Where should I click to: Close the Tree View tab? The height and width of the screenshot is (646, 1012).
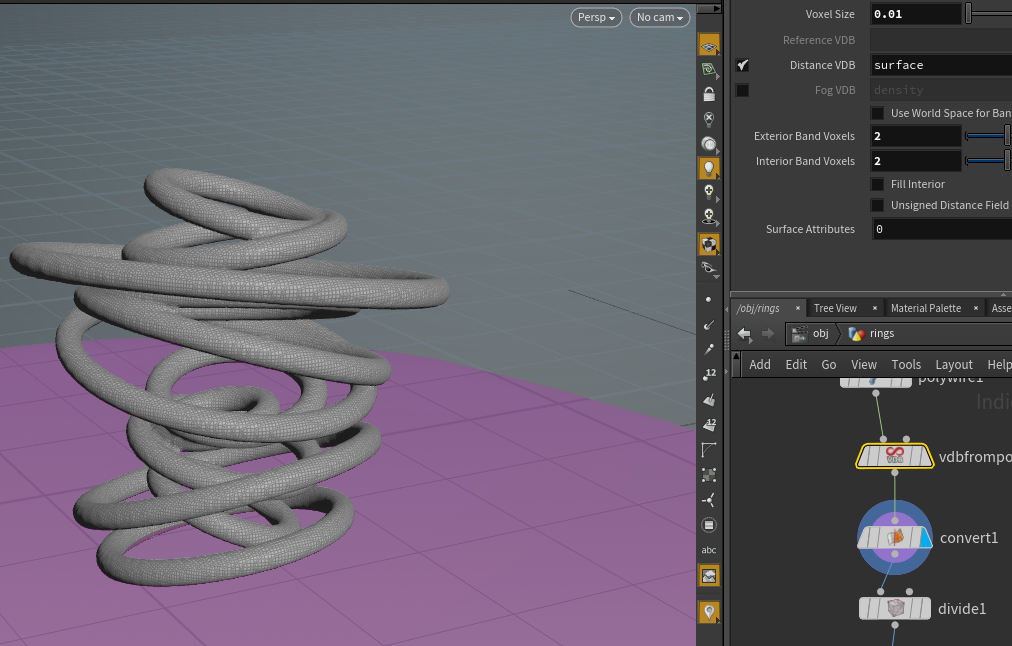tap(875, 308)
